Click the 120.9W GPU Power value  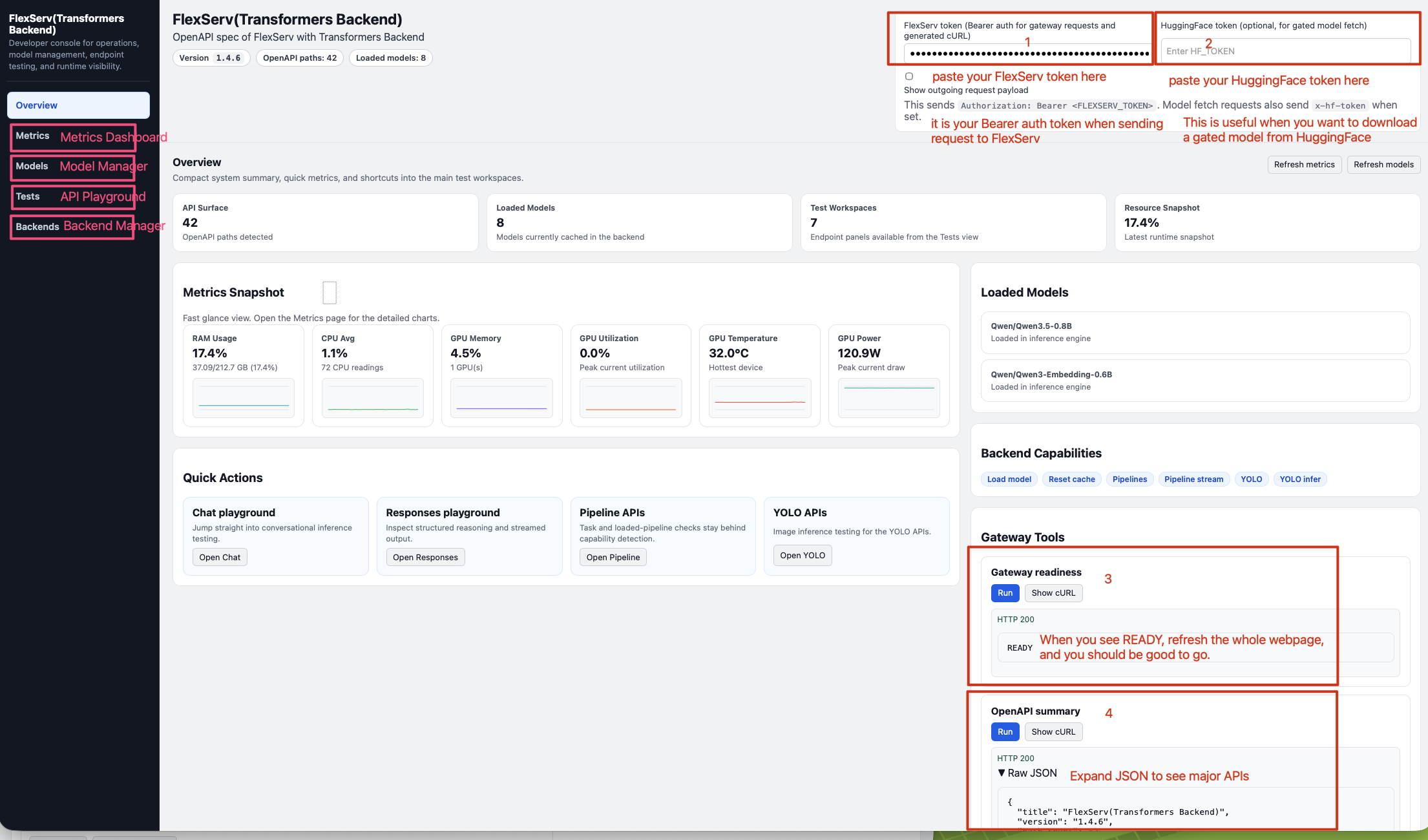859,353
